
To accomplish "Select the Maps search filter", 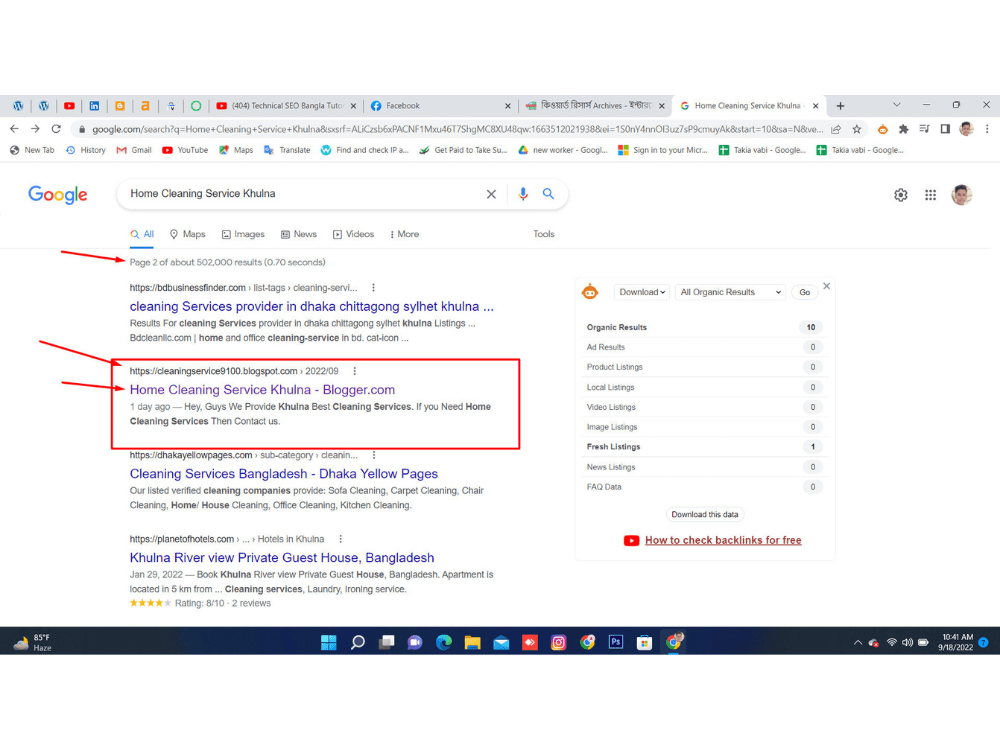I will pos(188,235).
